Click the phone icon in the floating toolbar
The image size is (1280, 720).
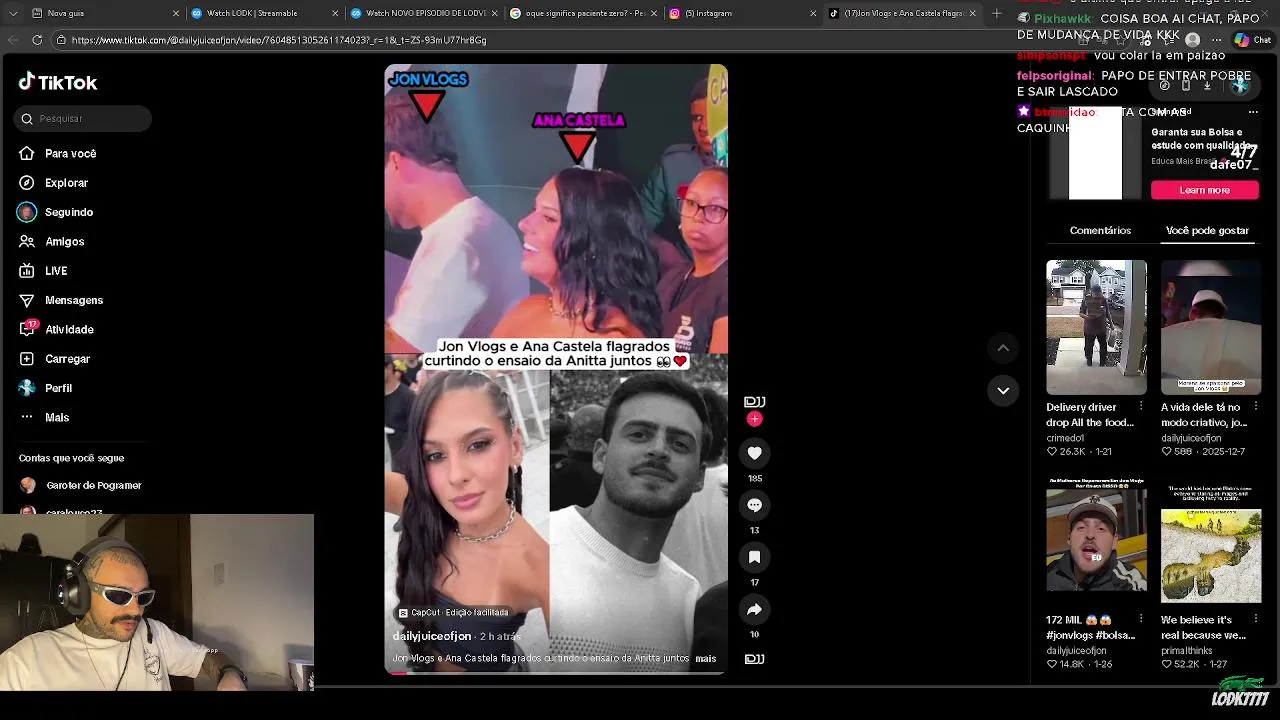pyautogui.click(x=1186, y=86)
